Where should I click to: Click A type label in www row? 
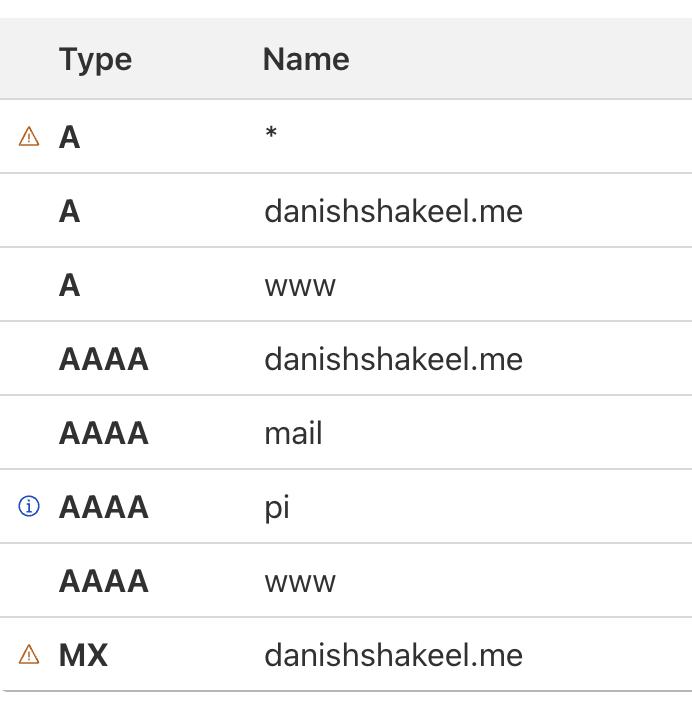pos(69,285)
